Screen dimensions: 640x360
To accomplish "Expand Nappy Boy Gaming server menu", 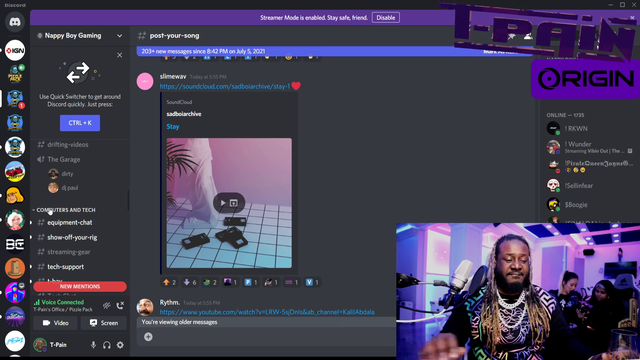I will [x=120, y=36].
